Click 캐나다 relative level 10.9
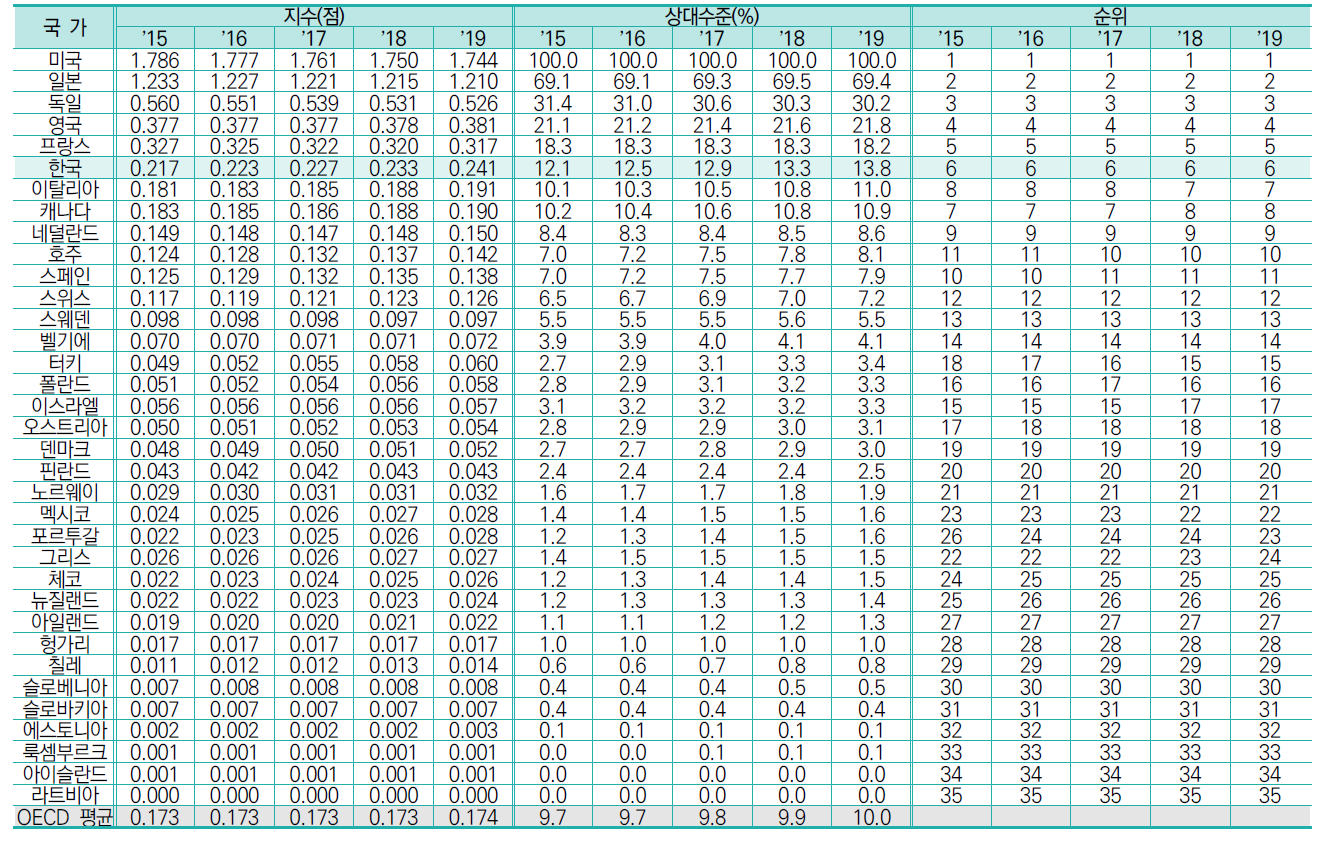 [x=871, y=211]
